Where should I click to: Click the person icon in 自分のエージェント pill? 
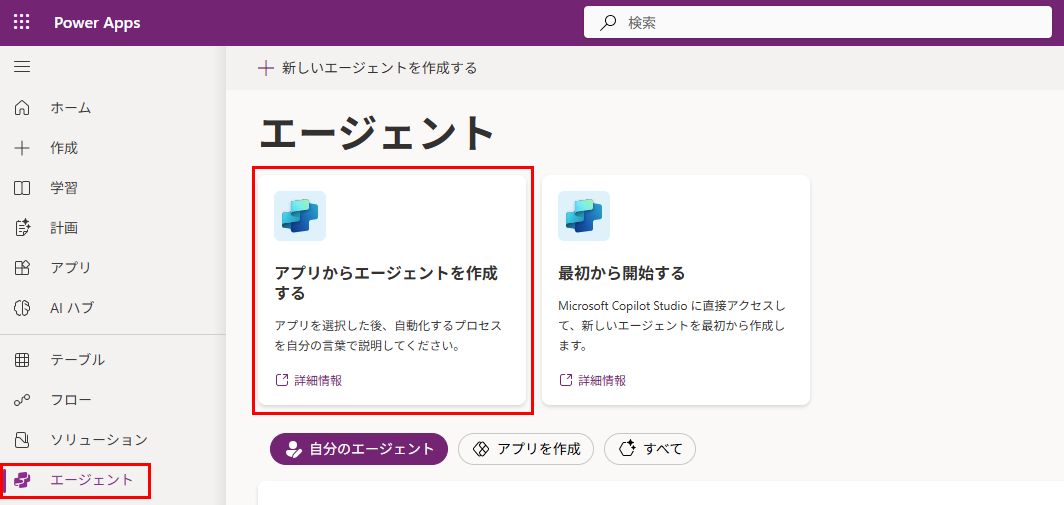coord(293,449)
